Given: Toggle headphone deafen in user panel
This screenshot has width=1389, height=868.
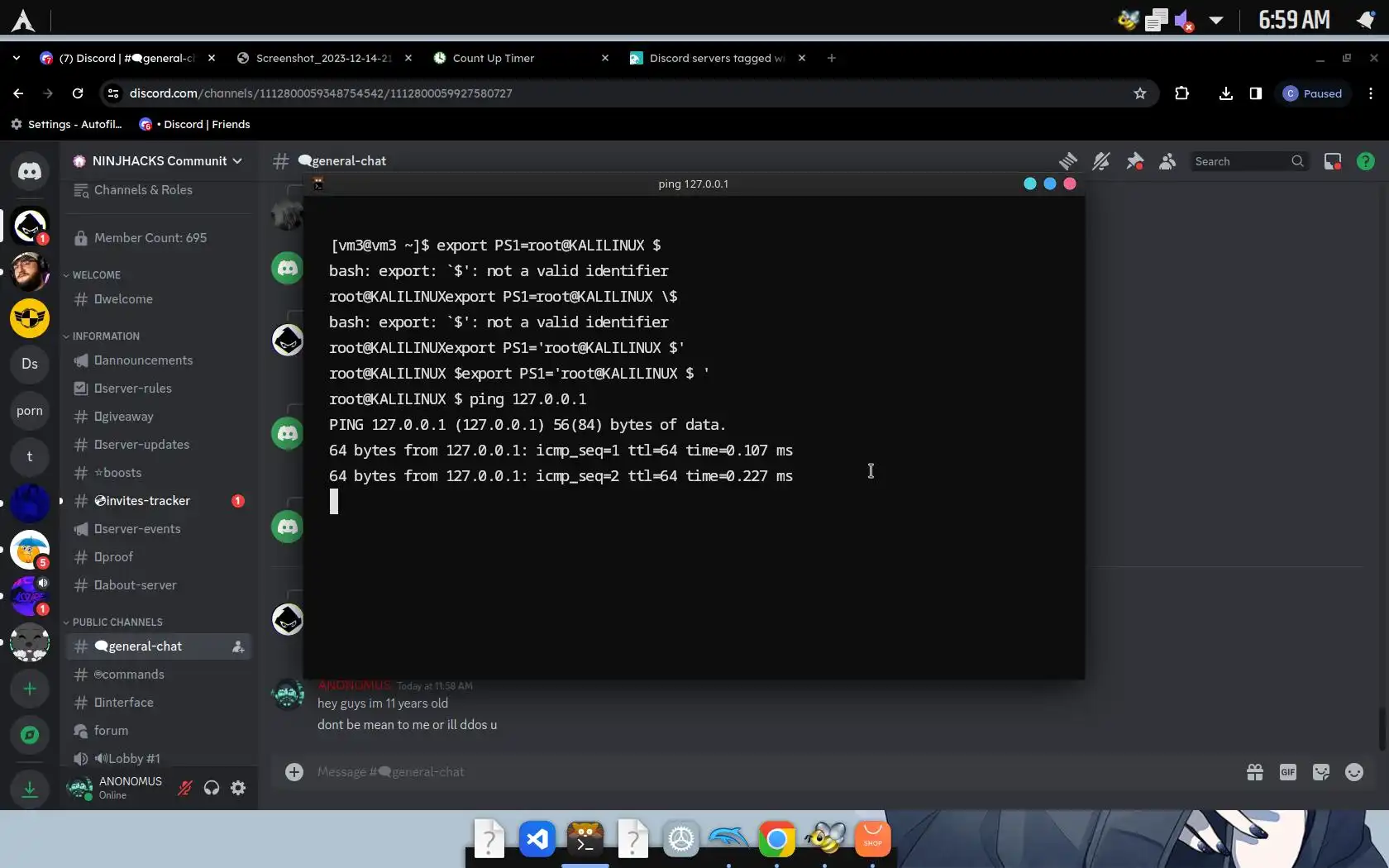Looking at the screenshot, I should click(x=212, y=788).
